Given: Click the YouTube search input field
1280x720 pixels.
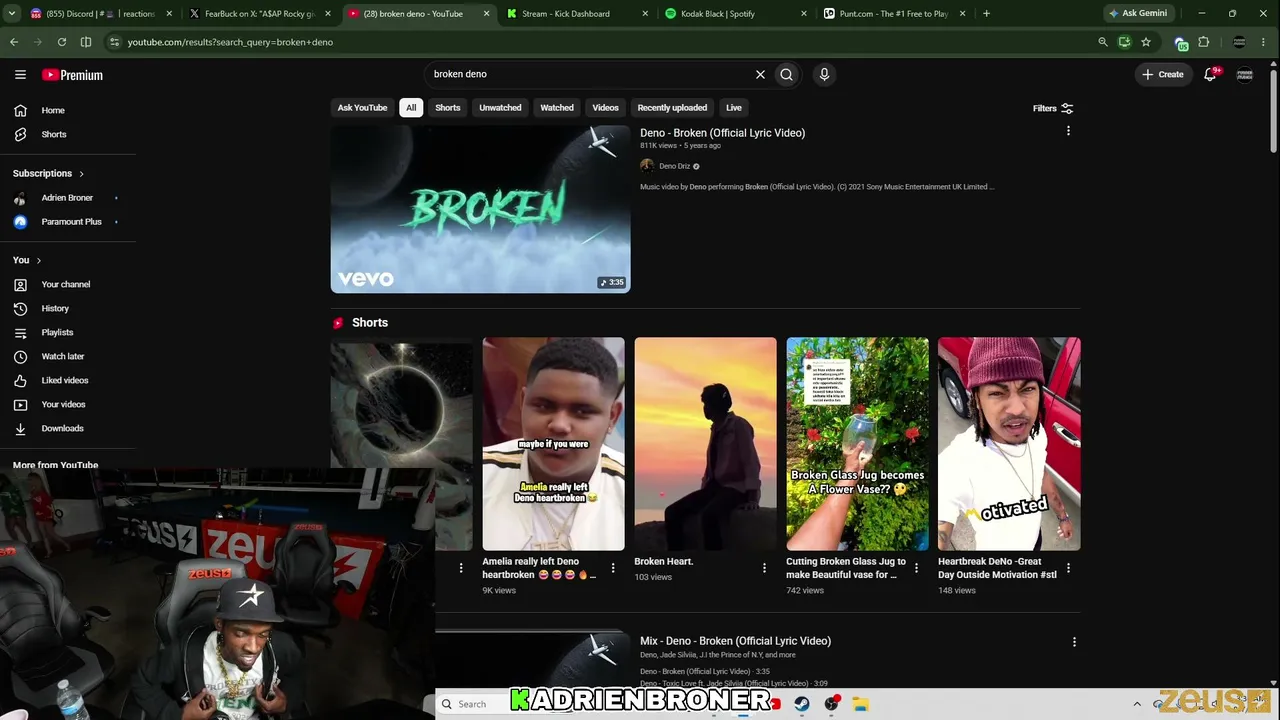Looking at the screenshot, I should tap(590, 74).
